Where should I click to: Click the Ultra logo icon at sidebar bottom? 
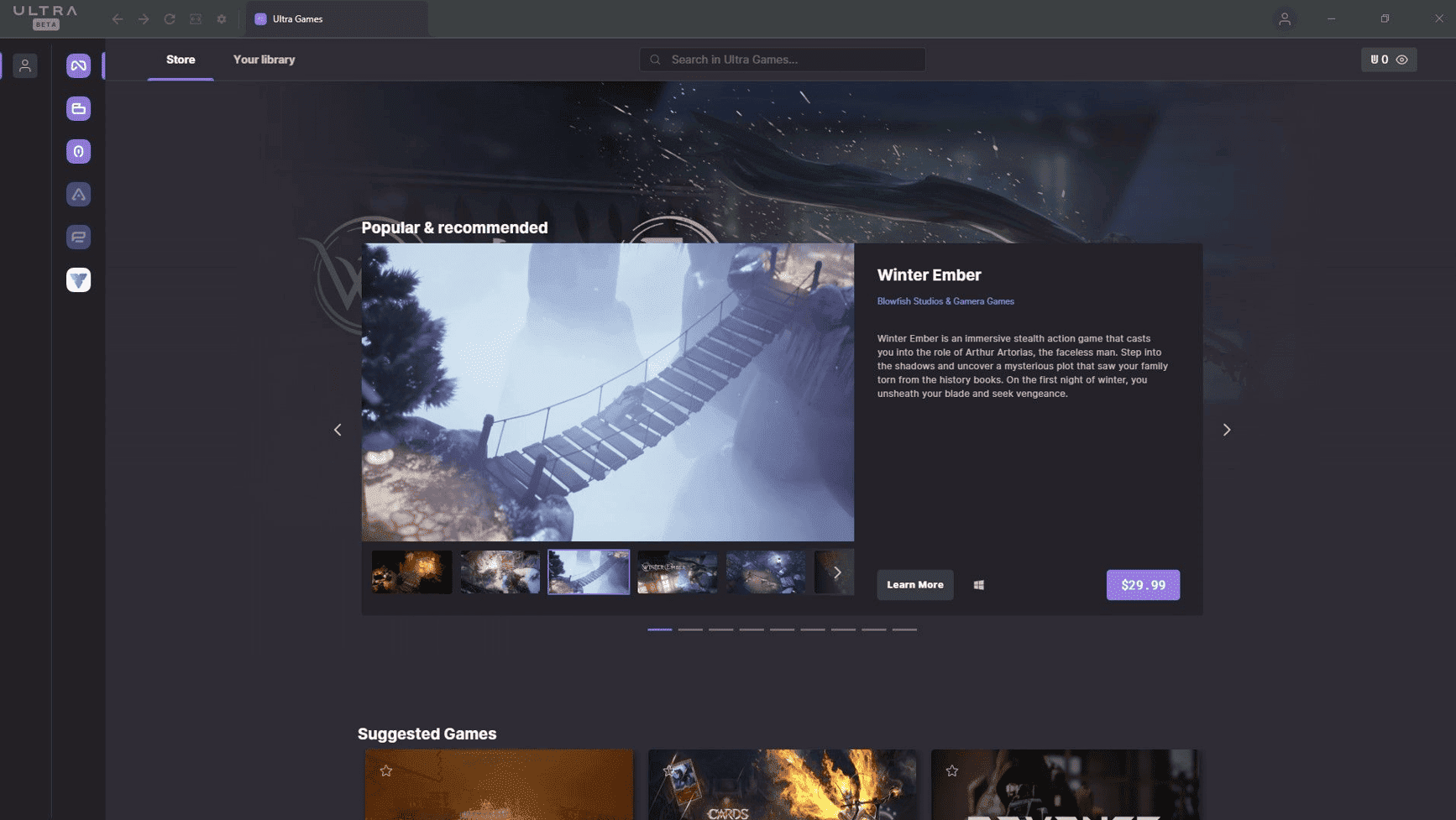tap(78, 279)
